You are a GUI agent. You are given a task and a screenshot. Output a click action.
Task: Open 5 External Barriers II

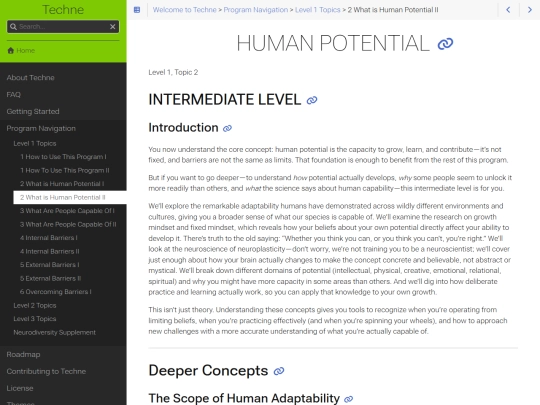coord(51,278)
